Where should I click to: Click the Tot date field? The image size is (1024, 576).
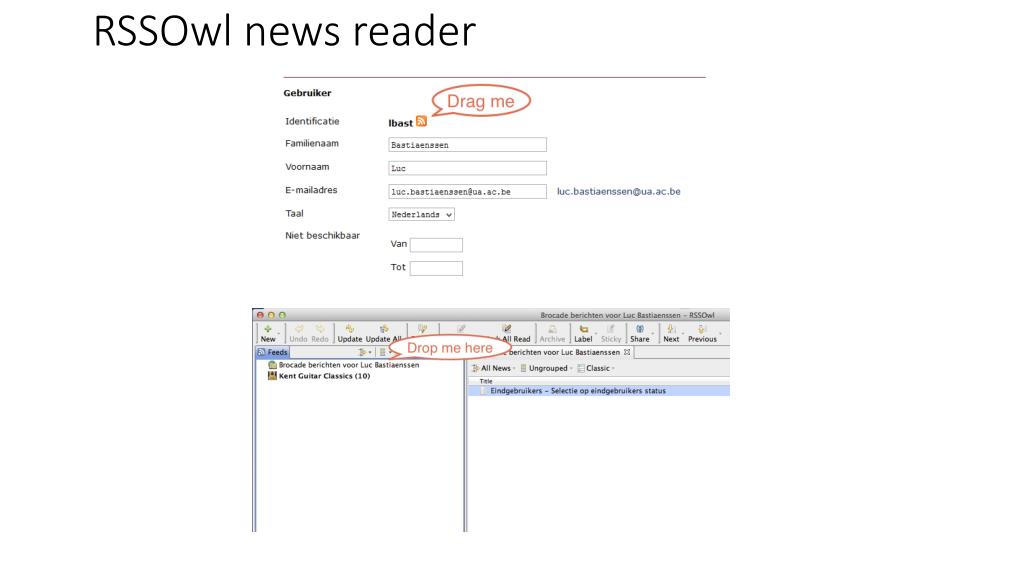tap(436, 268)
